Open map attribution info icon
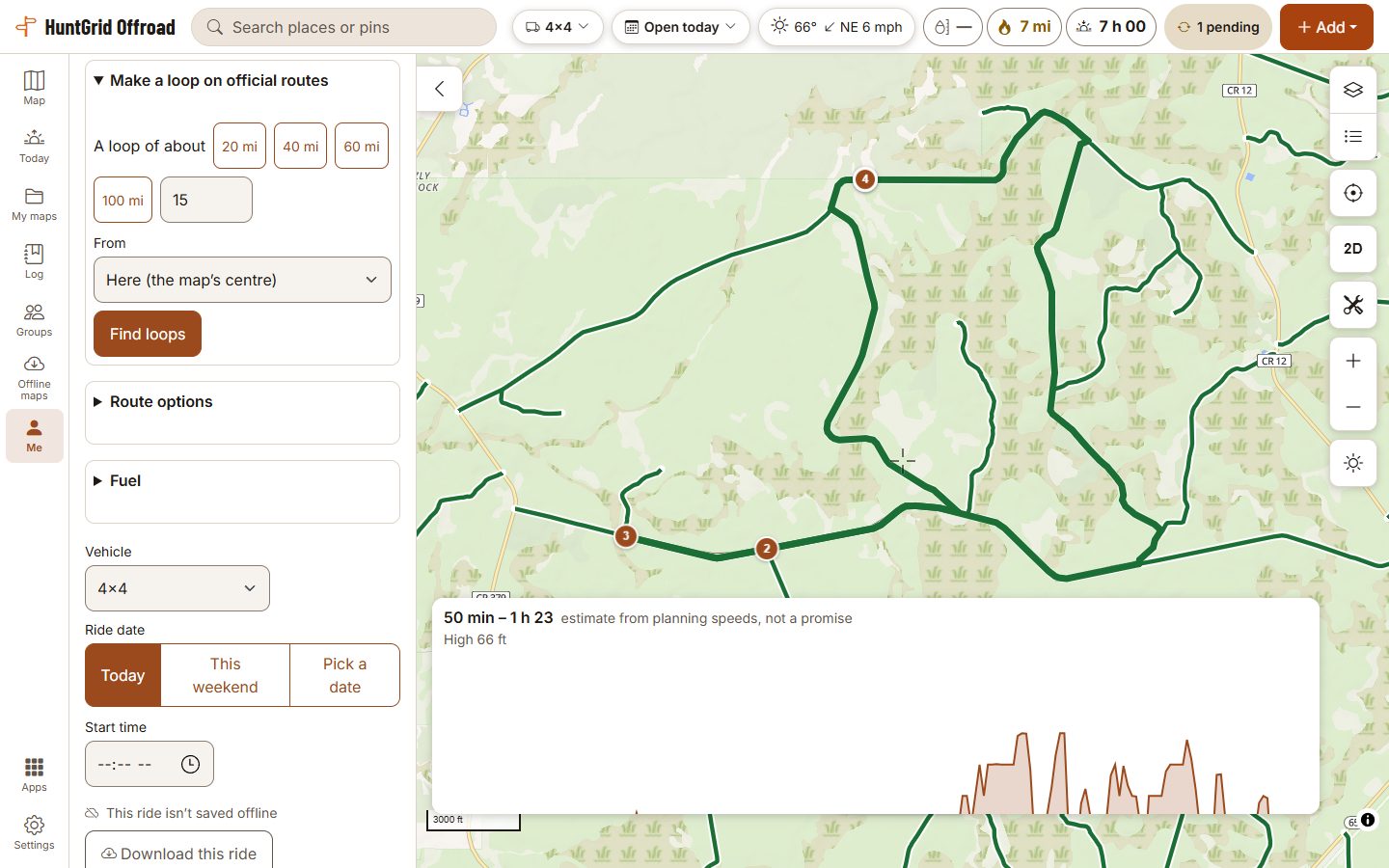The image size is (1389, 868). pyautogui.click(x=1368, y=820)
